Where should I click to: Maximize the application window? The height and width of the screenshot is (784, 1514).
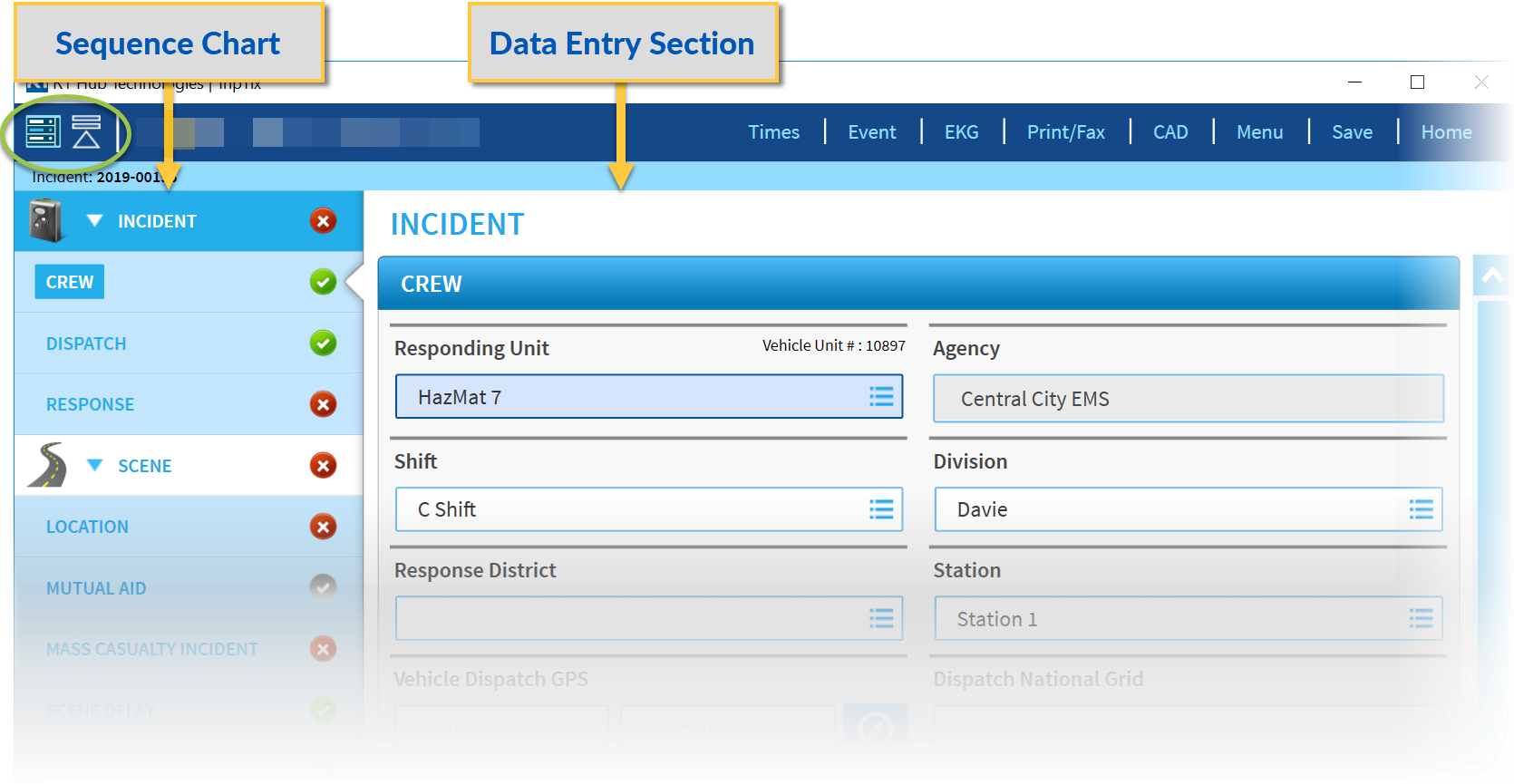1417,82
